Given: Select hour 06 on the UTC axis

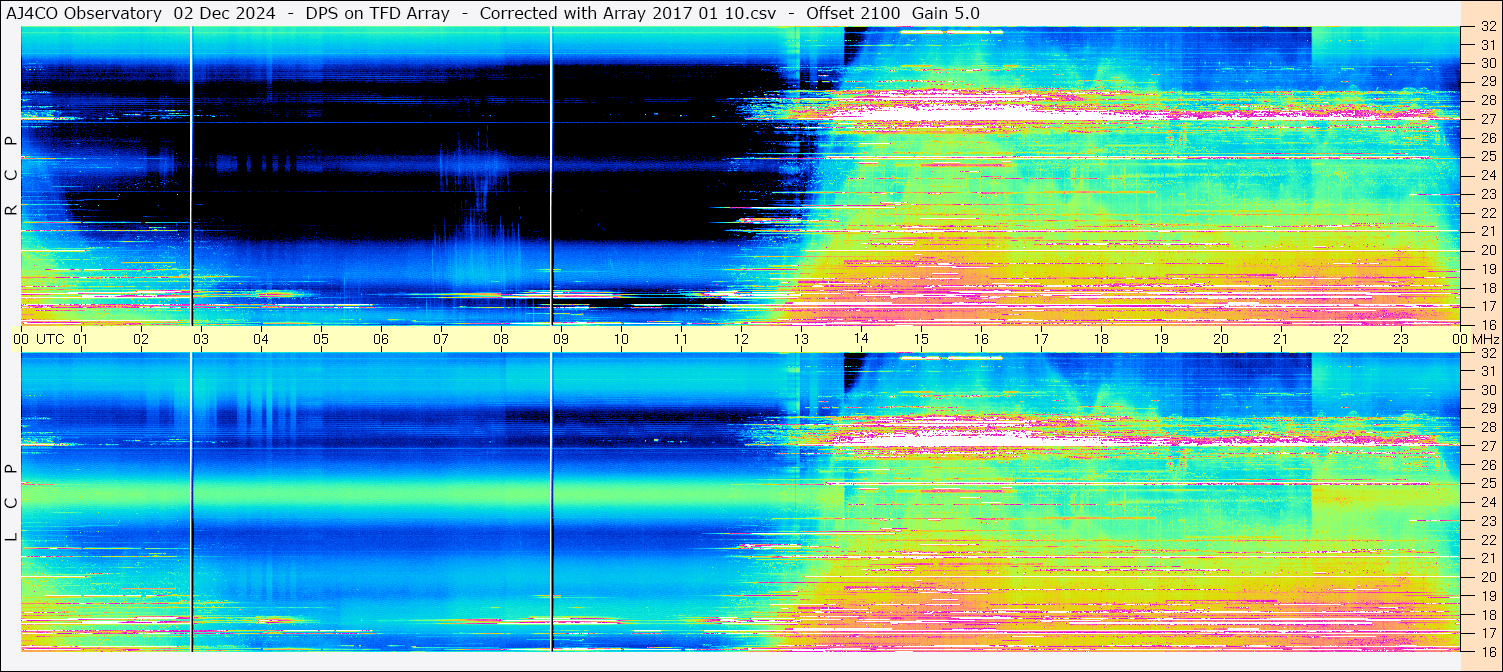Looking at the screenshot, I should [381, 339].
